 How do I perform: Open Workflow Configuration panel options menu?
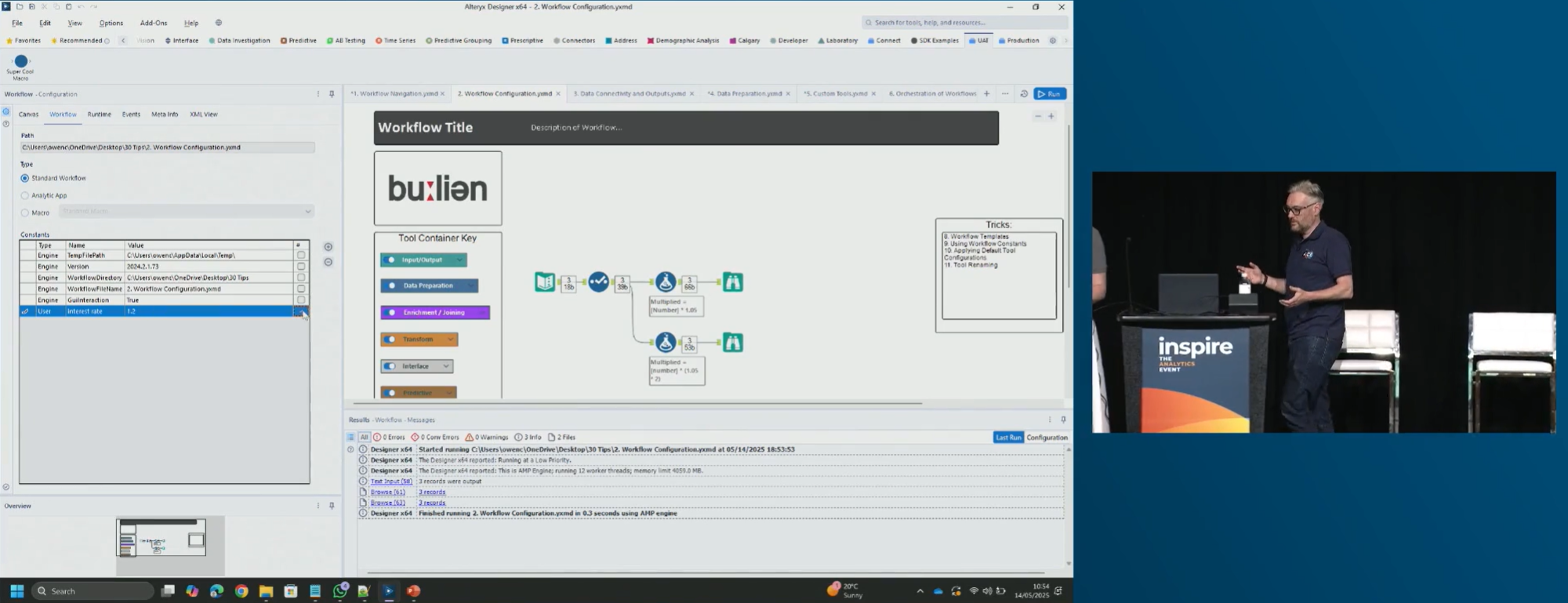(x=318, y=94)
